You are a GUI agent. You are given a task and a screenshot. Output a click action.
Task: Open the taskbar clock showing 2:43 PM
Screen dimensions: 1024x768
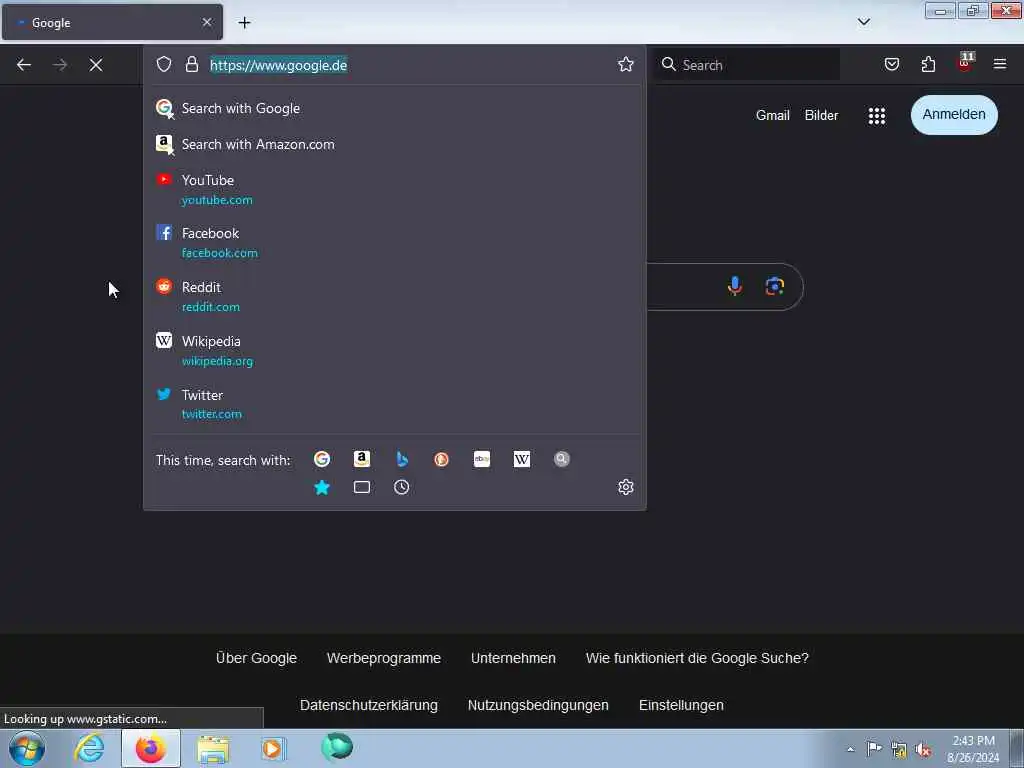tap(973, 749)
